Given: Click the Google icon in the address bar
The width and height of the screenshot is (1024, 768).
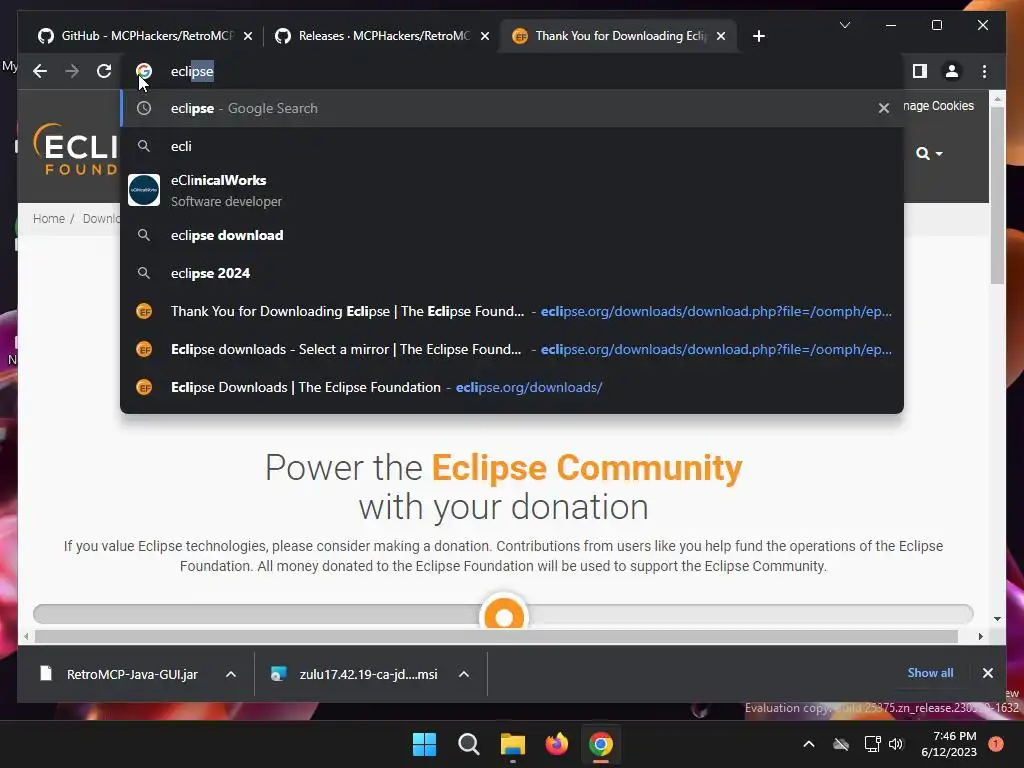Looking at the screenshot, I should pos(144,71).
